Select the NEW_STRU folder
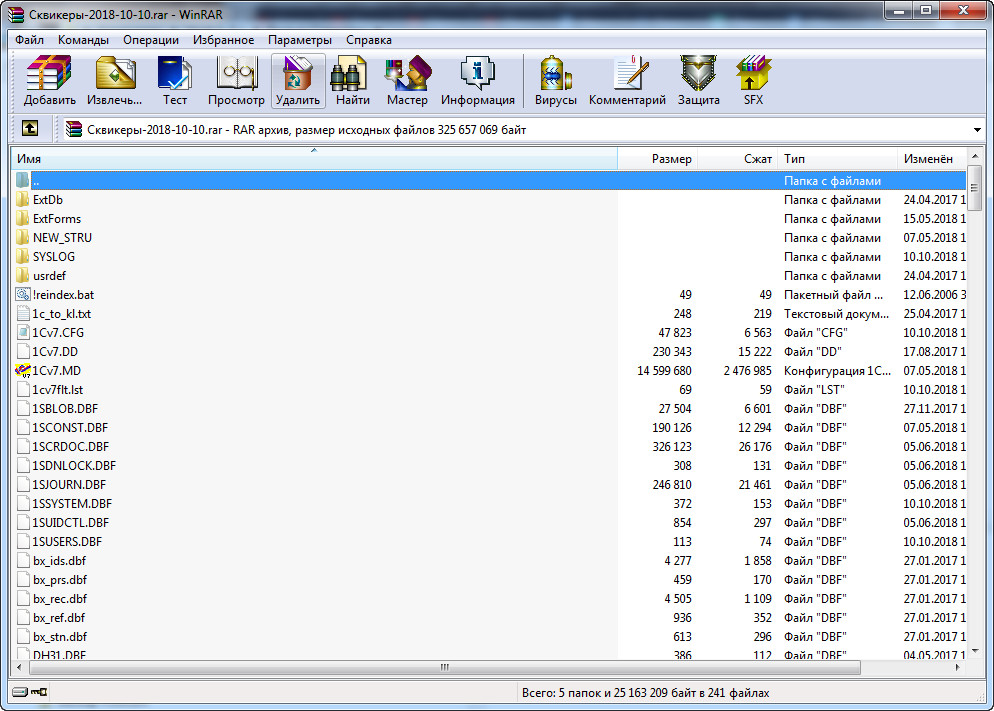This screenshot has width=994, height=711. point(62,238)
